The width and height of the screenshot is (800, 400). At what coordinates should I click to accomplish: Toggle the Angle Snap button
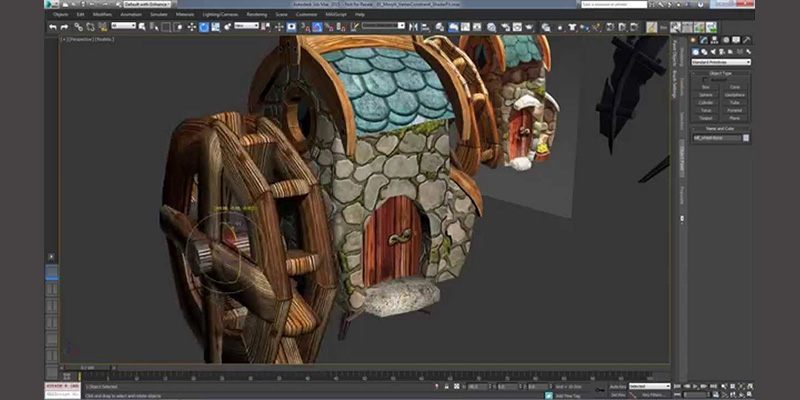pyautogui.click(x=317, y=27)
